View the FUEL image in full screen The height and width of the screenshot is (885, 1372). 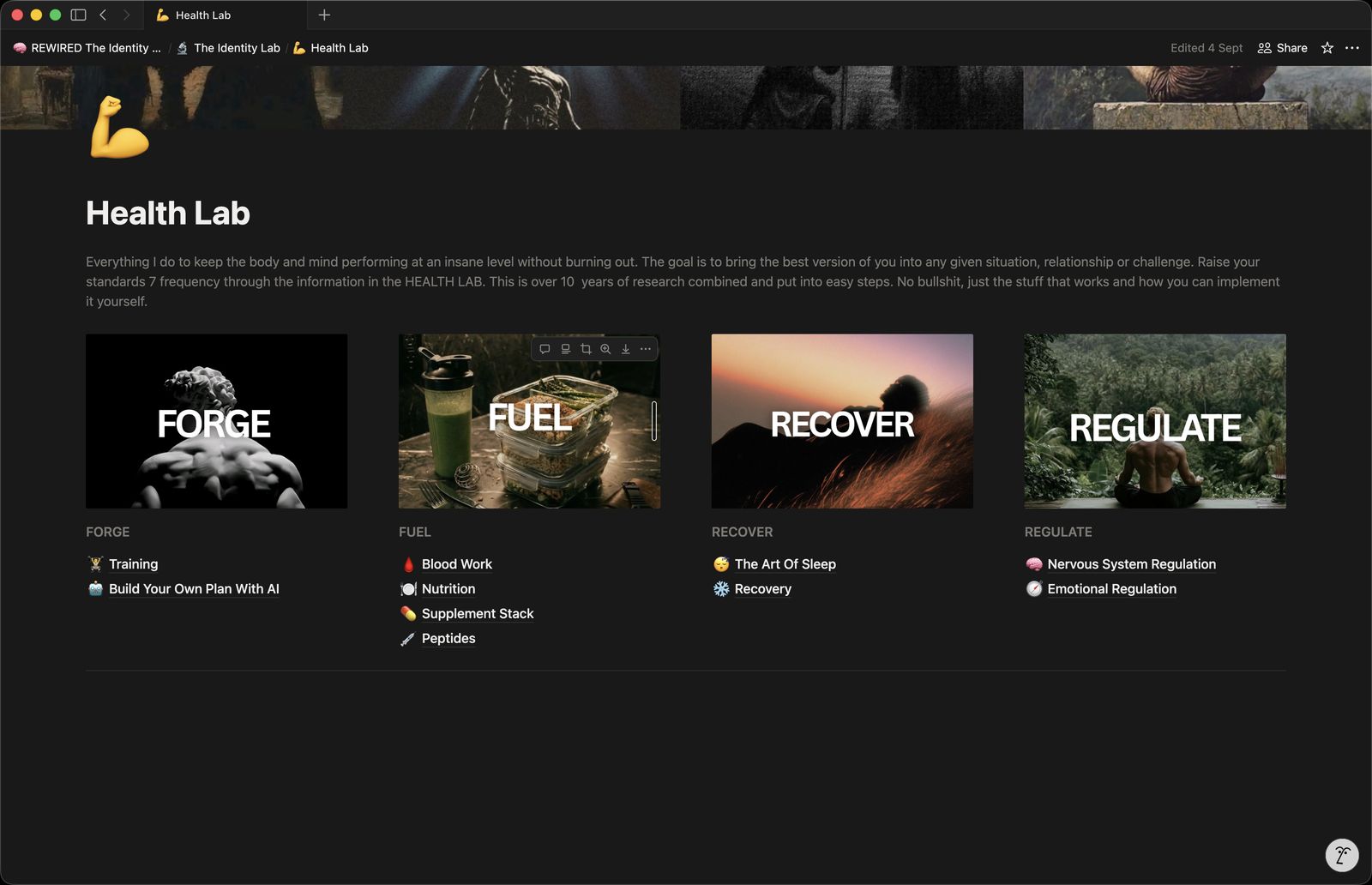click(605, 349)
